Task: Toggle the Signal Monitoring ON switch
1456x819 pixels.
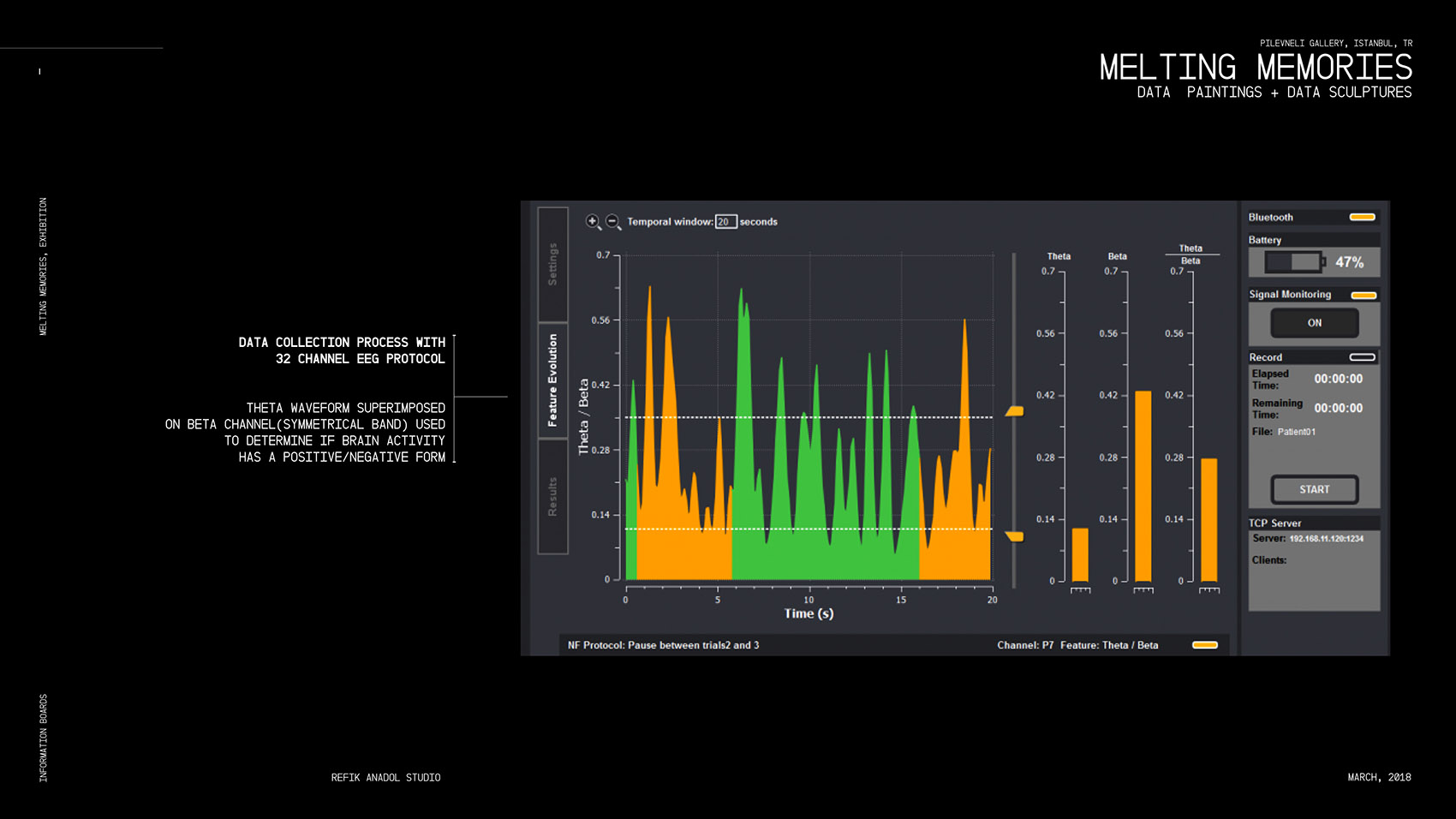Action: 1314,323
